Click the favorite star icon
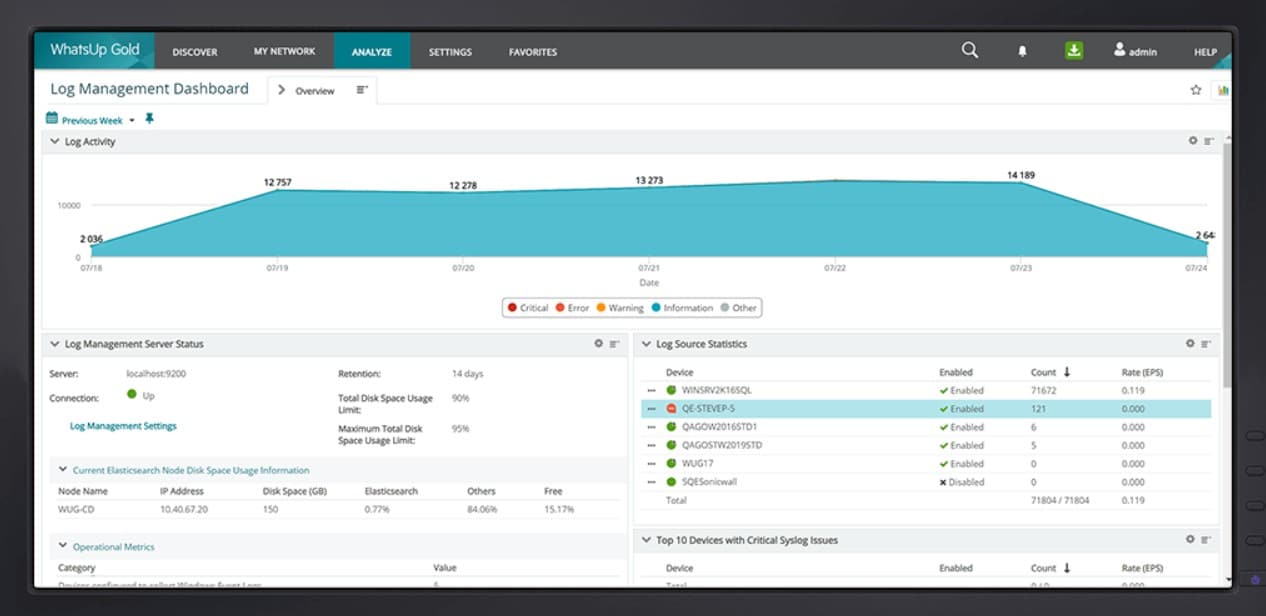 click(1195, 90)
